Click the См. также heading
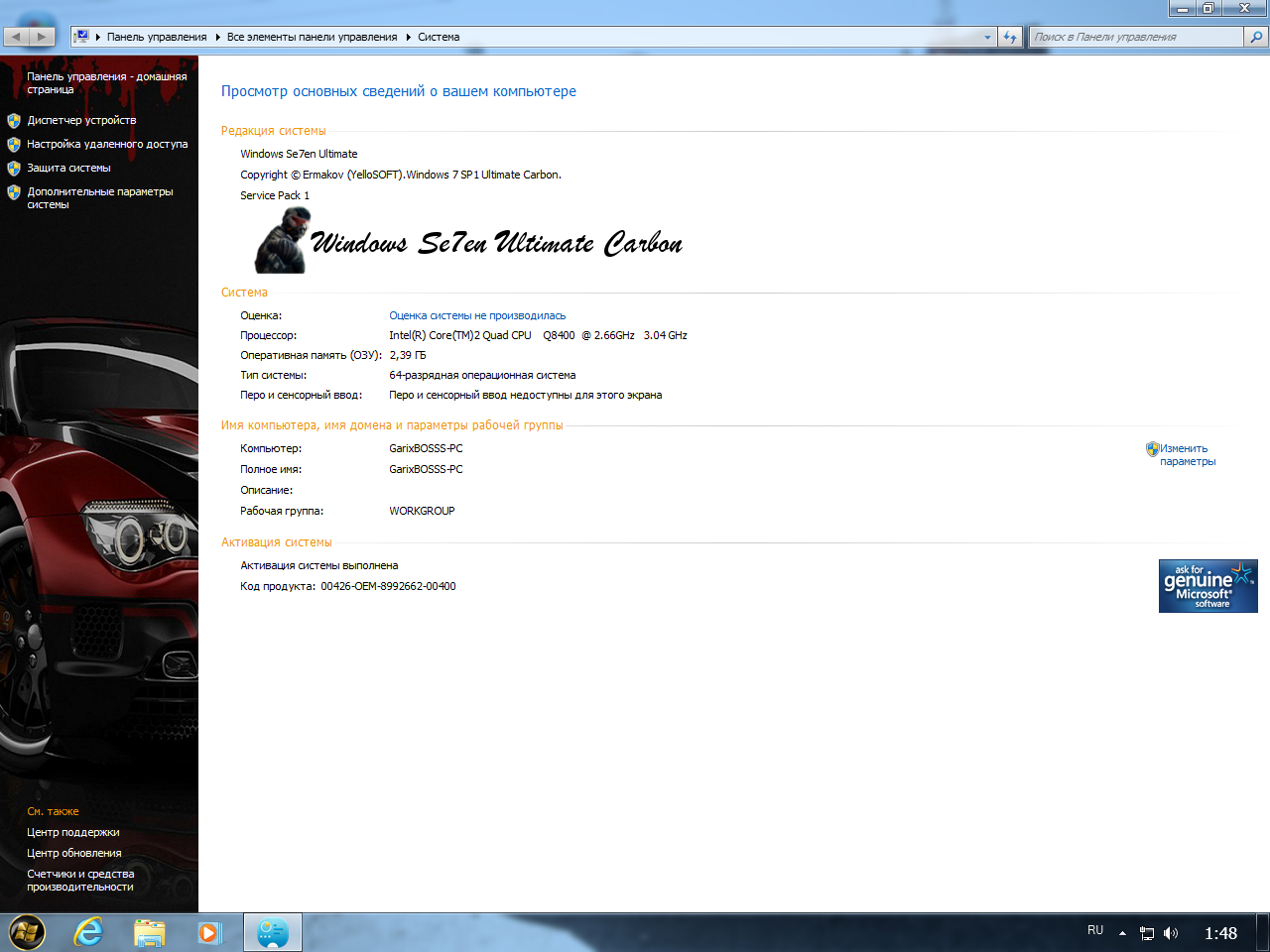 pyautogui.click(x=53, y=811)
